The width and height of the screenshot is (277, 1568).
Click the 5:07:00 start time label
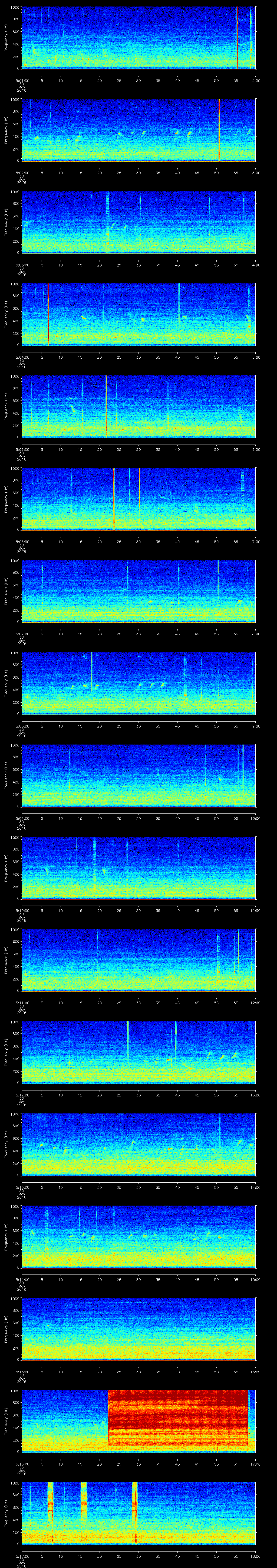pyautogui.click(x=22, y=634)
